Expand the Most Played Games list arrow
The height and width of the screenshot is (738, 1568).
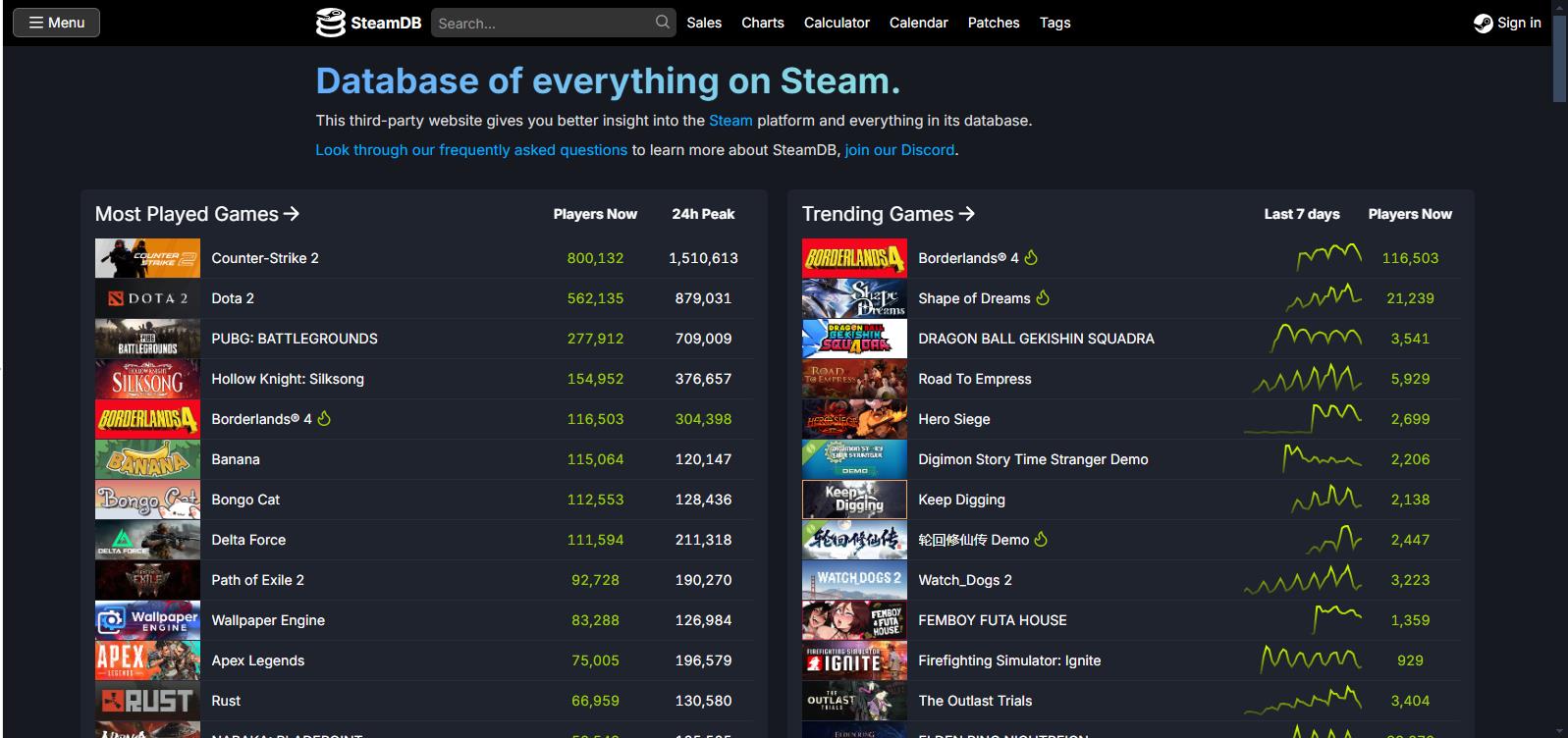(292, 214)
